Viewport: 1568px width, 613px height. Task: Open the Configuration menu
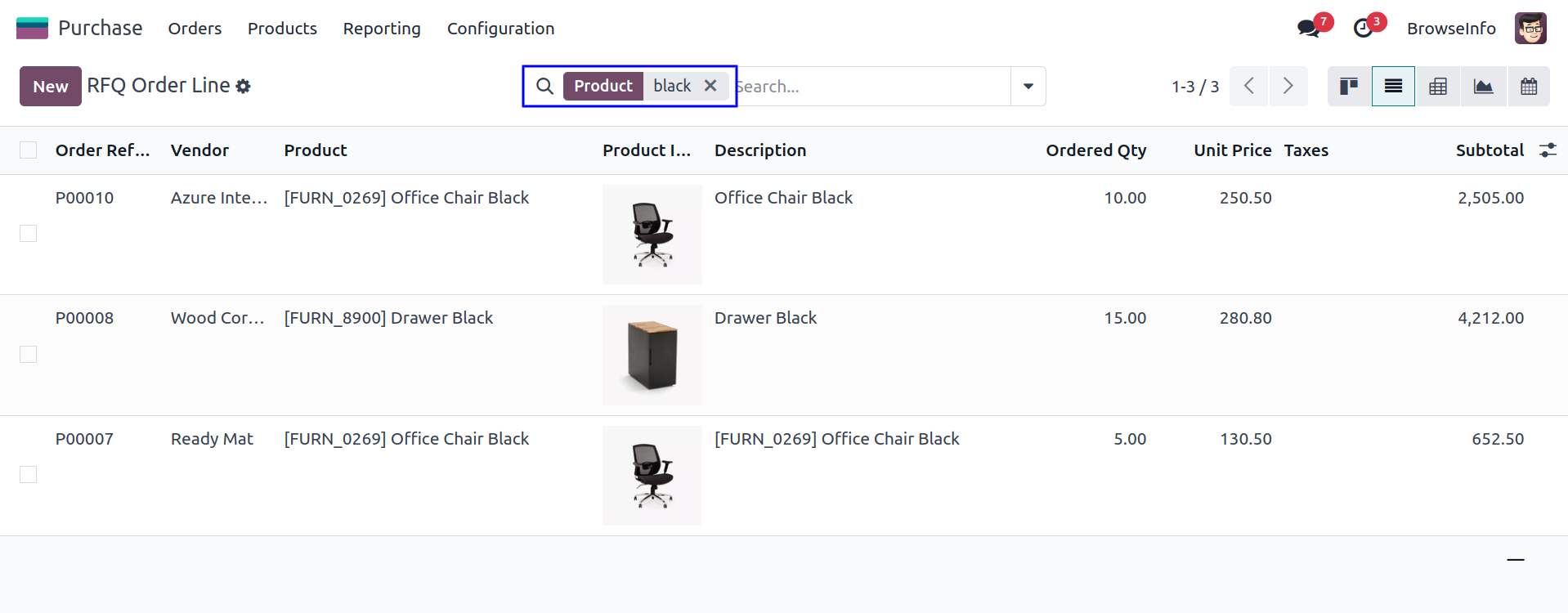point(500,29)
